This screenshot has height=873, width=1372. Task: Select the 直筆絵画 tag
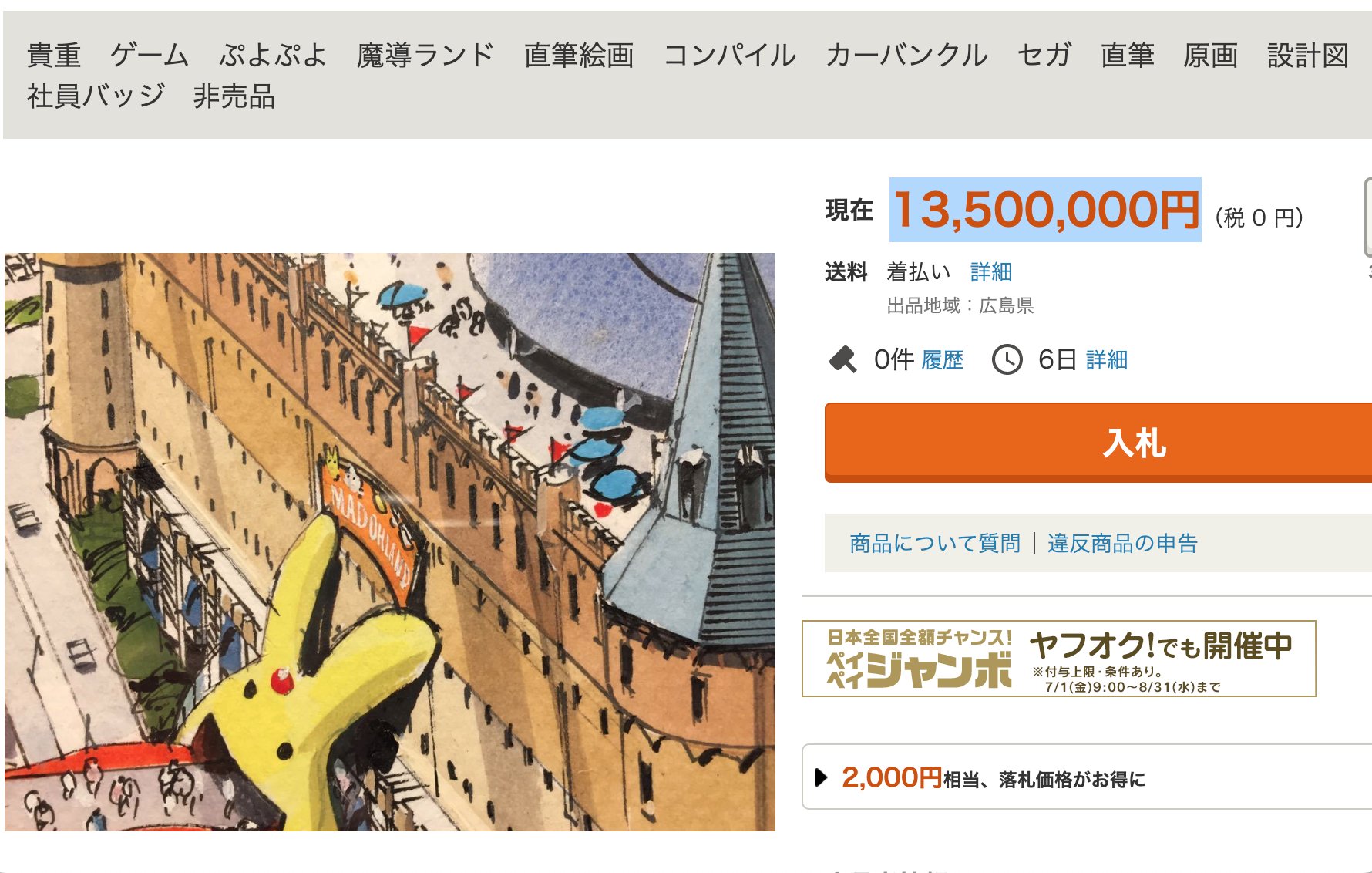pos(579,55)
